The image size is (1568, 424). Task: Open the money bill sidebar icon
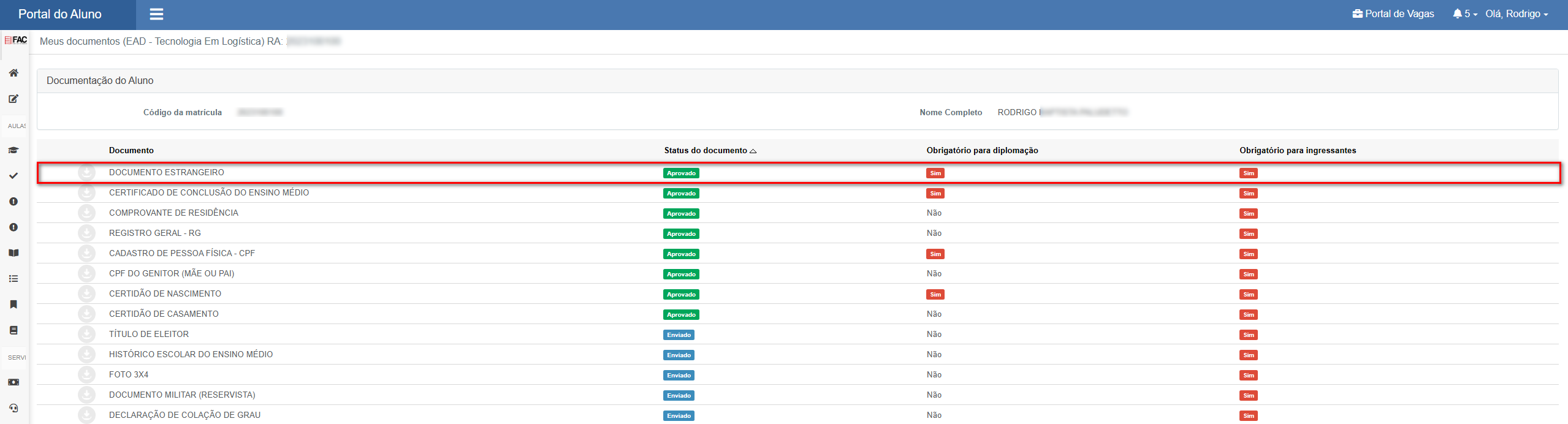[13, 382]
